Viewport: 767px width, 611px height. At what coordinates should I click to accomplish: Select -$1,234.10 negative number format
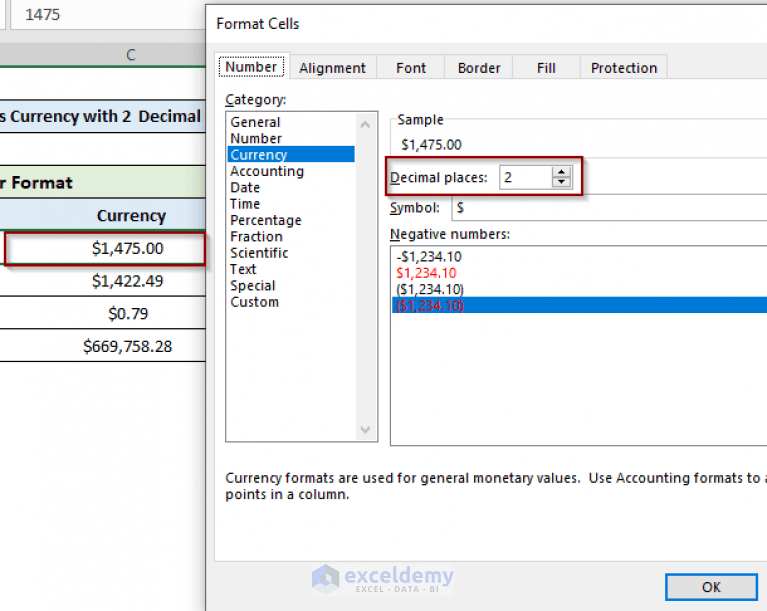coord(579,256)
